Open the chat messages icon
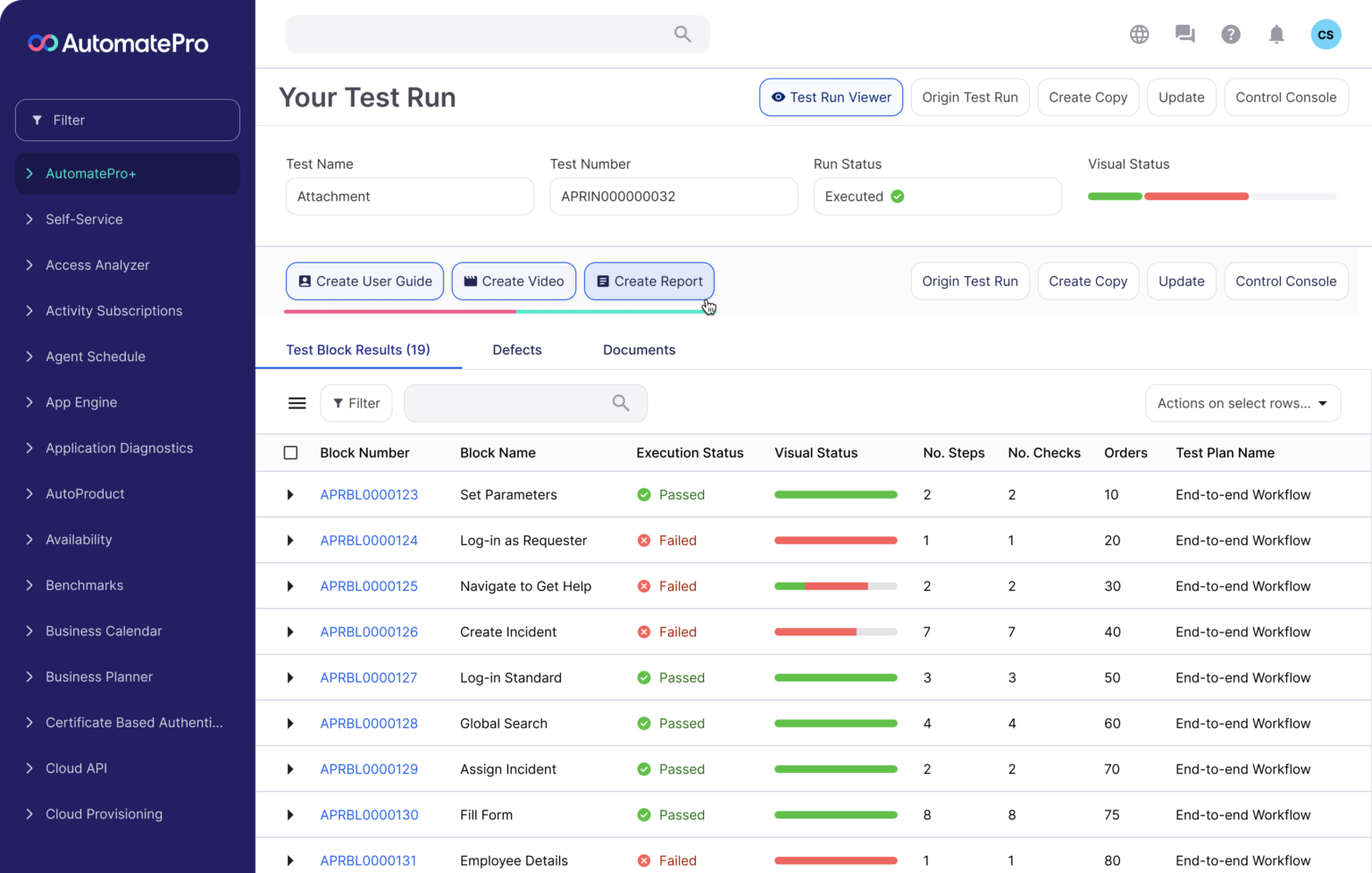The height and width of the screenshot is (873, 1372). [1184, 34]
